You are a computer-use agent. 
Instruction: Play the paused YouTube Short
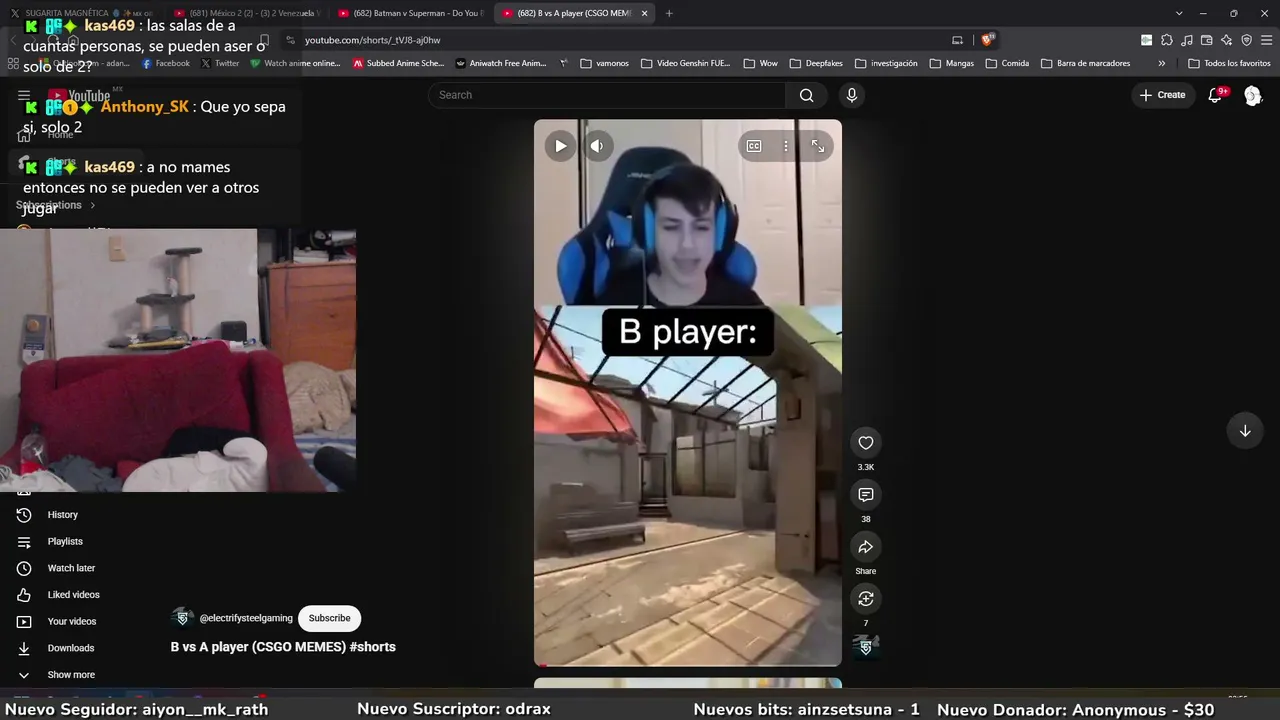560,146
